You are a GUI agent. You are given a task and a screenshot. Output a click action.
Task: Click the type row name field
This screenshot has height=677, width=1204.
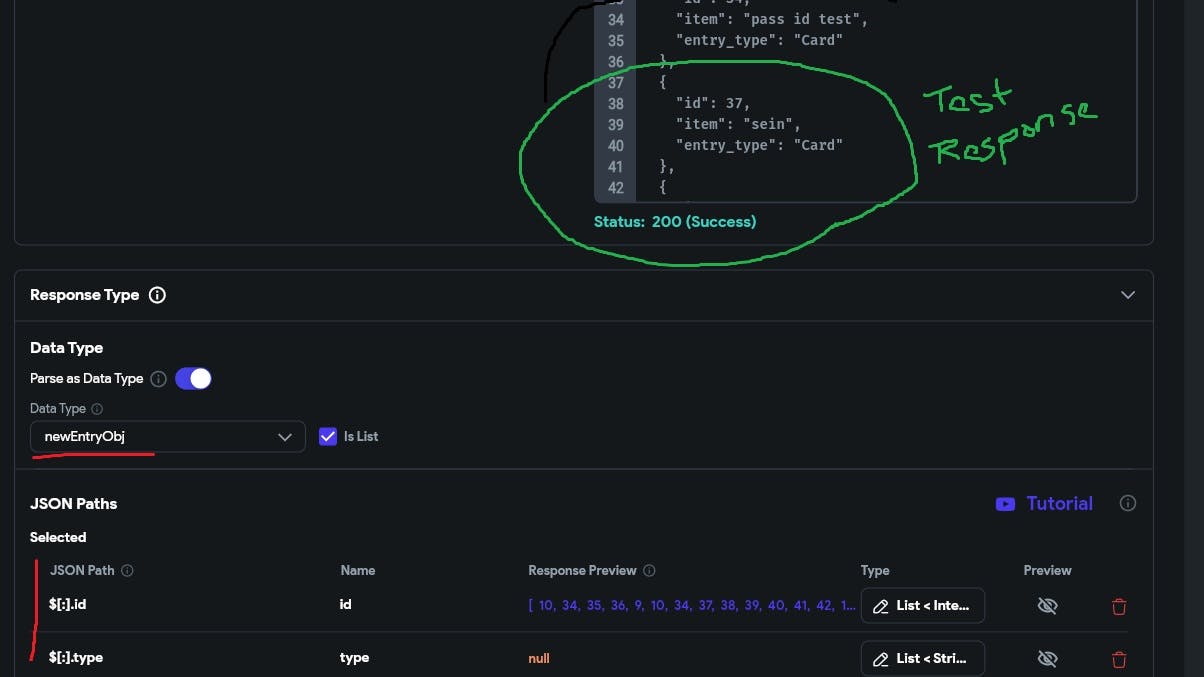[x=355, y=658]
